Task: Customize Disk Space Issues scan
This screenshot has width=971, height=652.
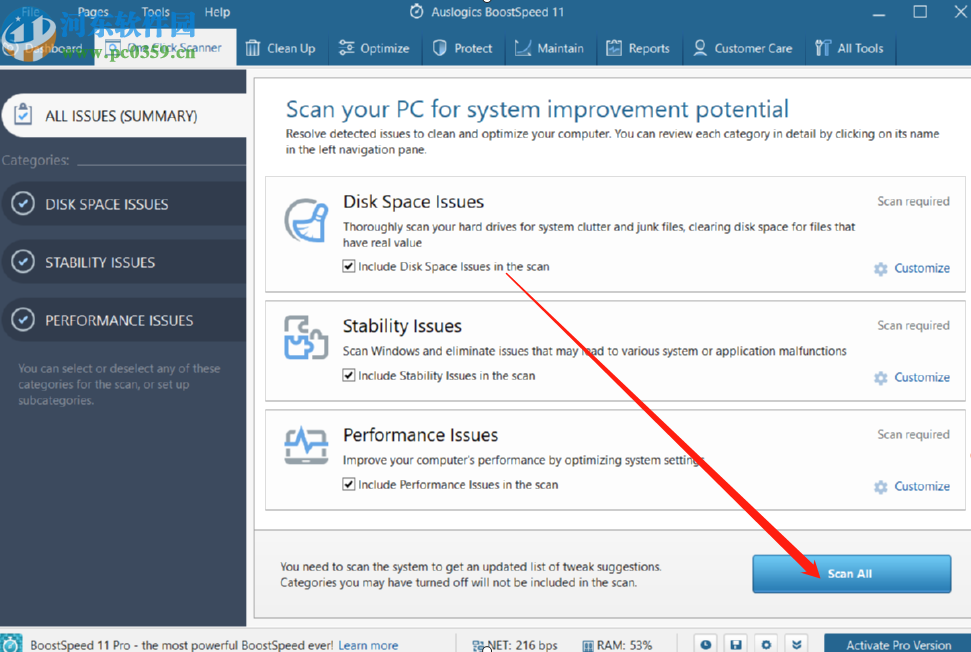Action: (921, 268)
